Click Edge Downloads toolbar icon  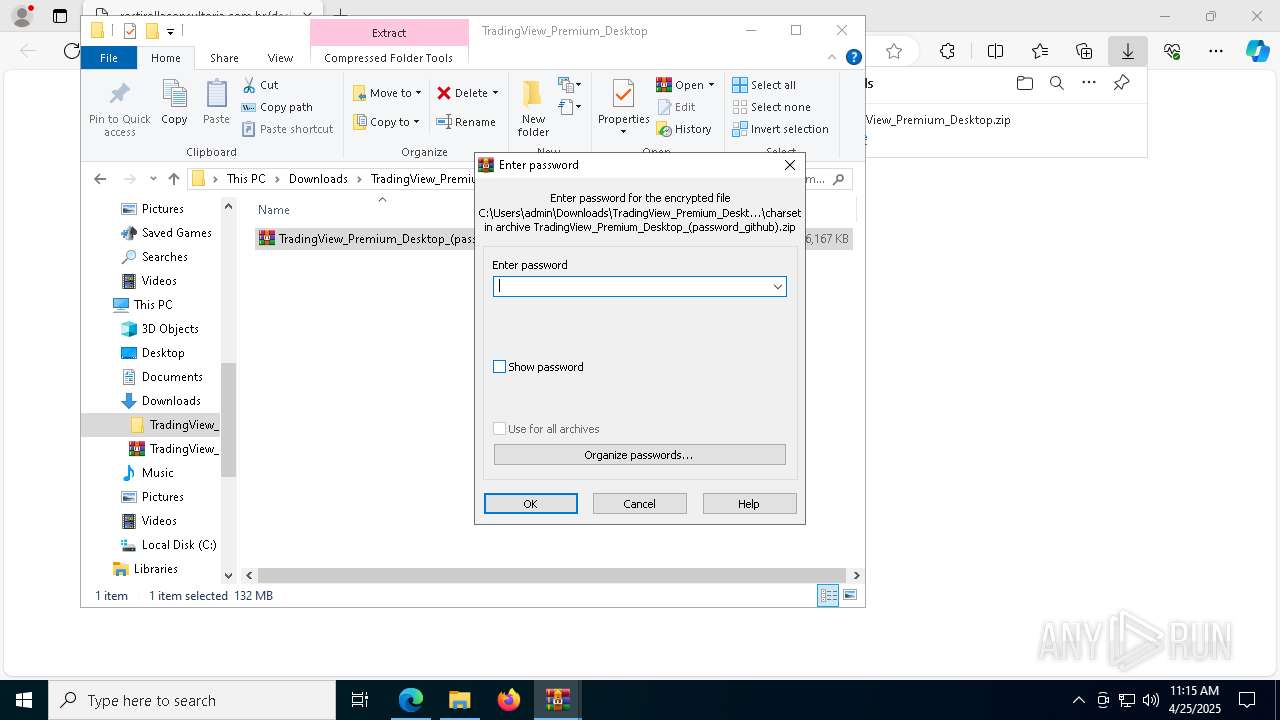click(1128, 51)
